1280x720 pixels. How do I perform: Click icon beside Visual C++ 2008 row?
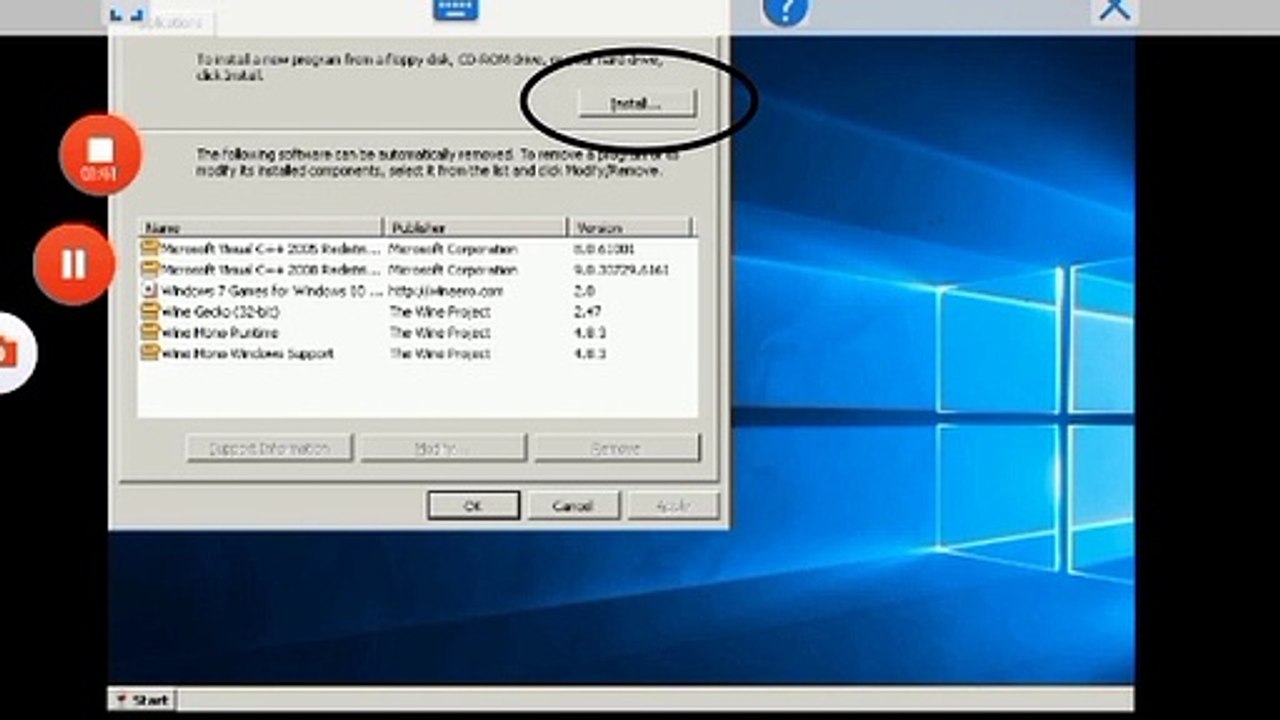pyautogui.click(x=150, y=270)
